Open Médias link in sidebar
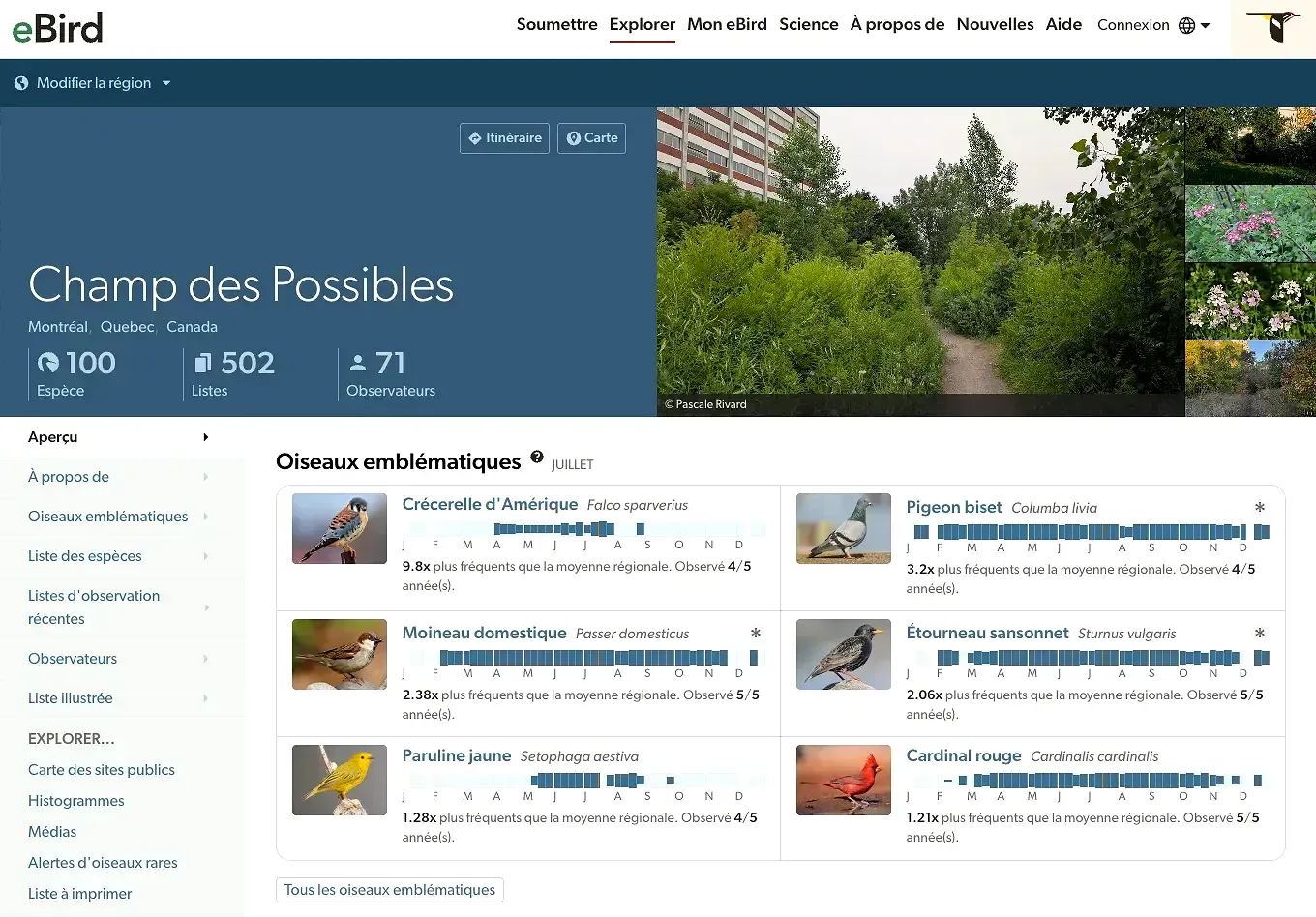 (52, 832)
